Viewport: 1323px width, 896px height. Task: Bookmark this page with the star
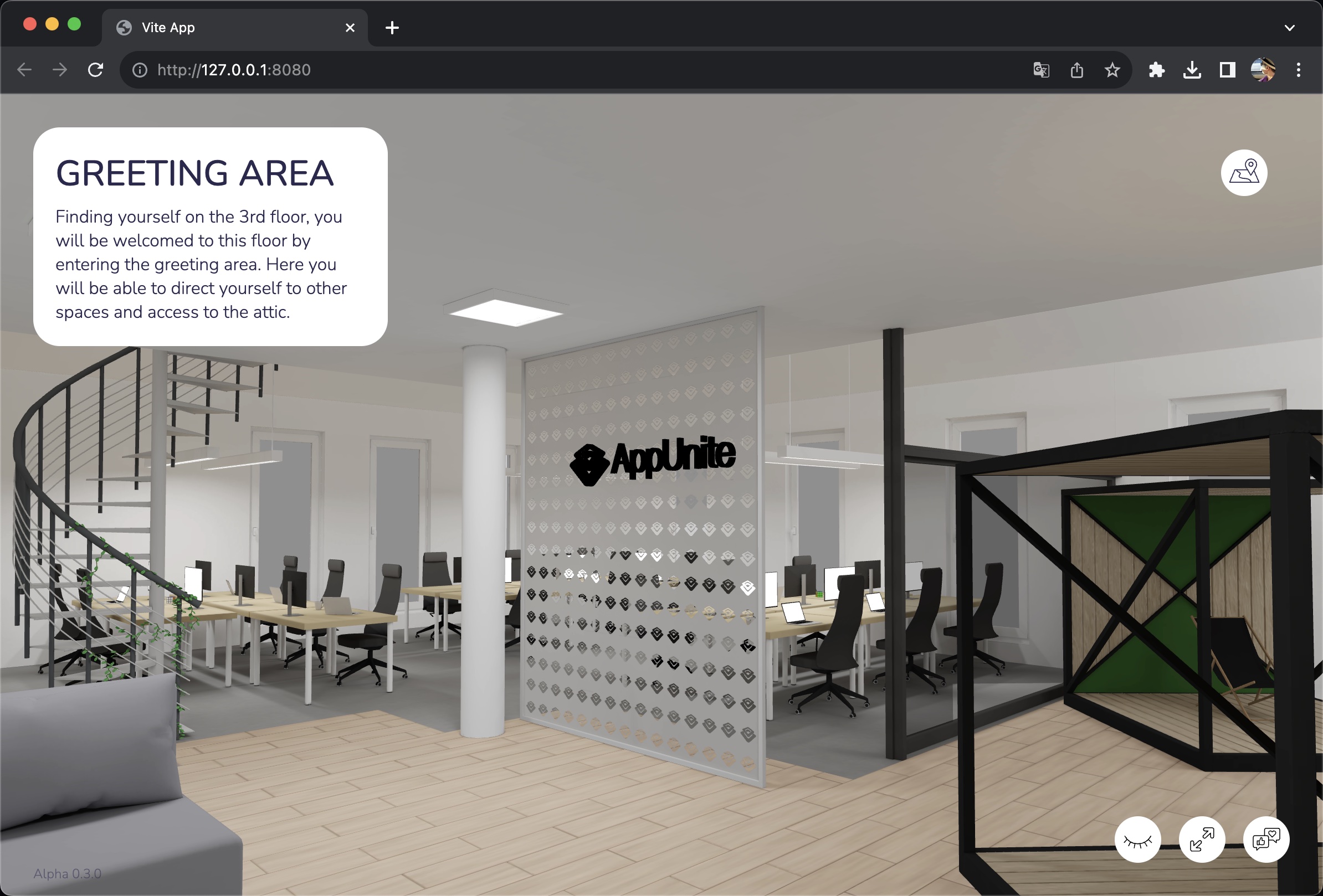(1112, 70)
